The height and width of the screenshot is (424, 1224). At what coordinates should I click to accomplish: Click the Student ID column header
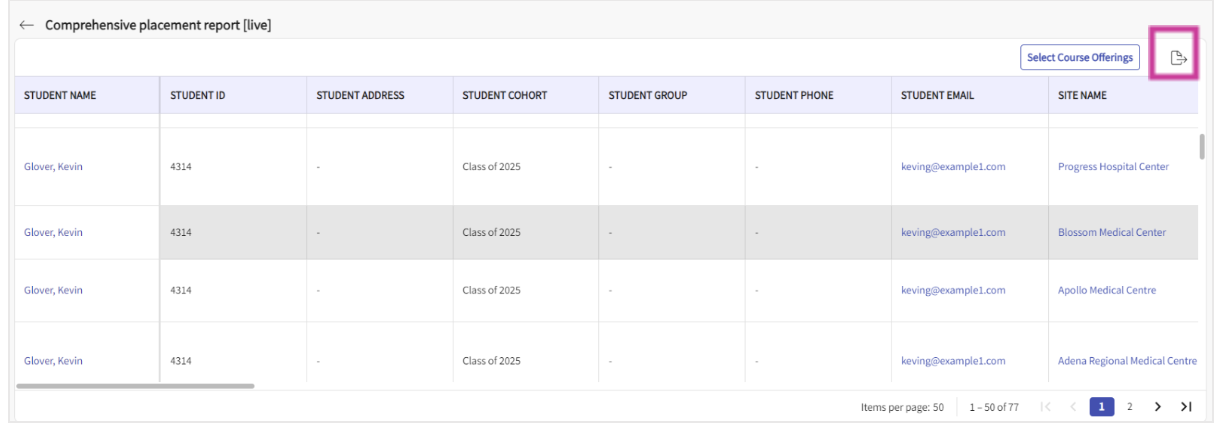click(x=198, y=96)
